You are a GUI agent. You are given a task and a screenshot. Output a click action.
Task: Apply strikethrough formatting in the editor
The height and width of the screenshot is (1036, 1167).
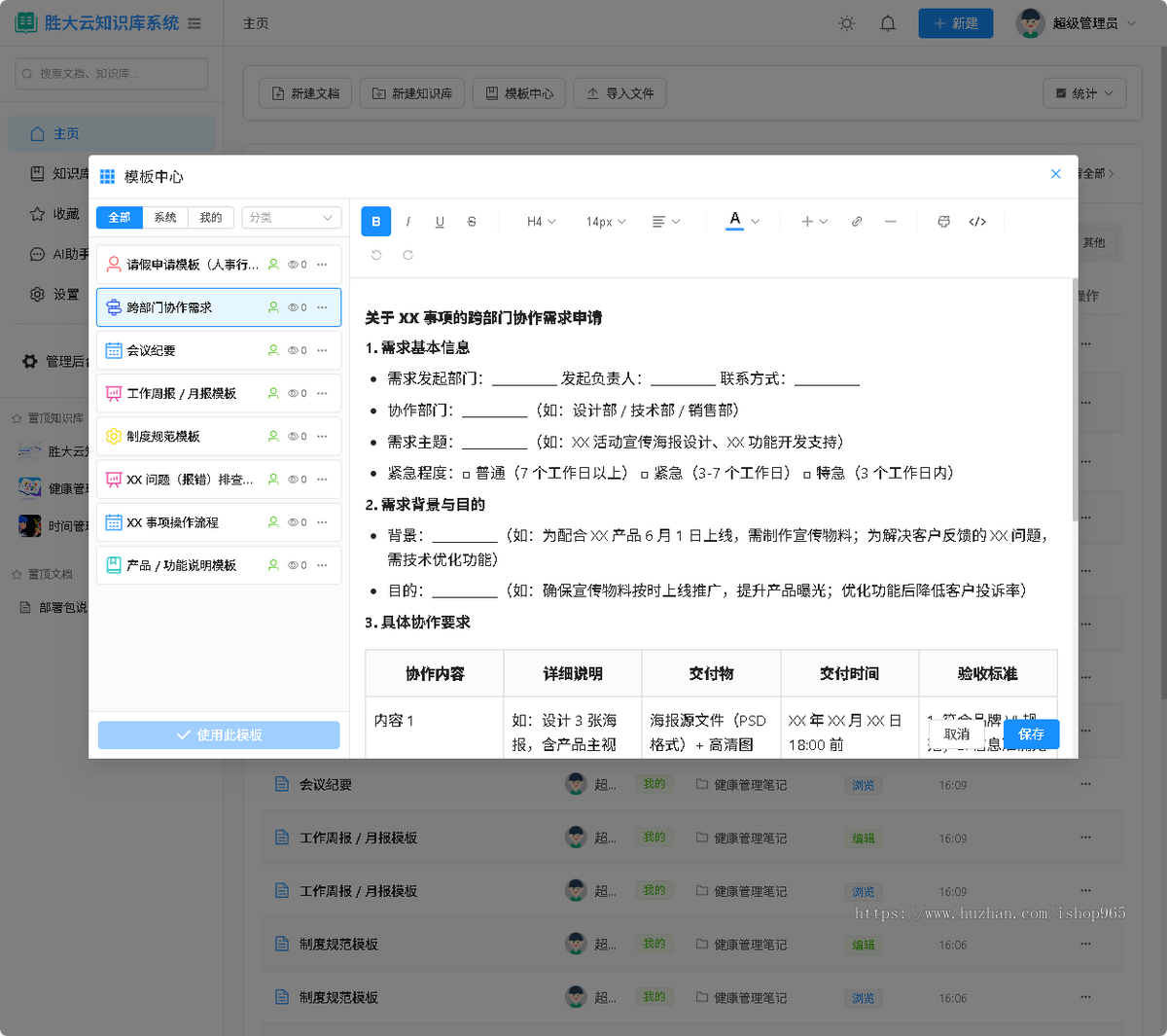click(x=472, y=222)
